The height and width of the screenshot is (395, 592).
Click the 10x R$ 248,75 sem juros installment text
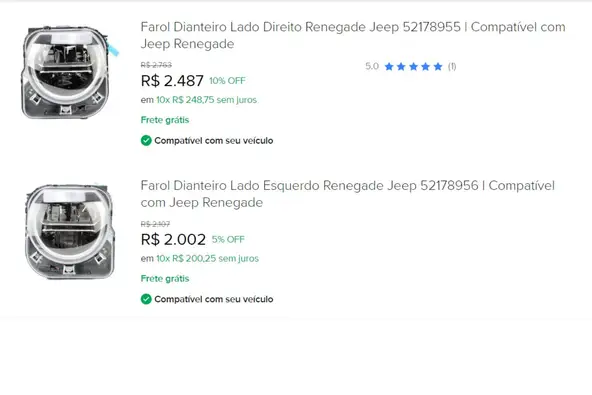(x=207, y=100)
